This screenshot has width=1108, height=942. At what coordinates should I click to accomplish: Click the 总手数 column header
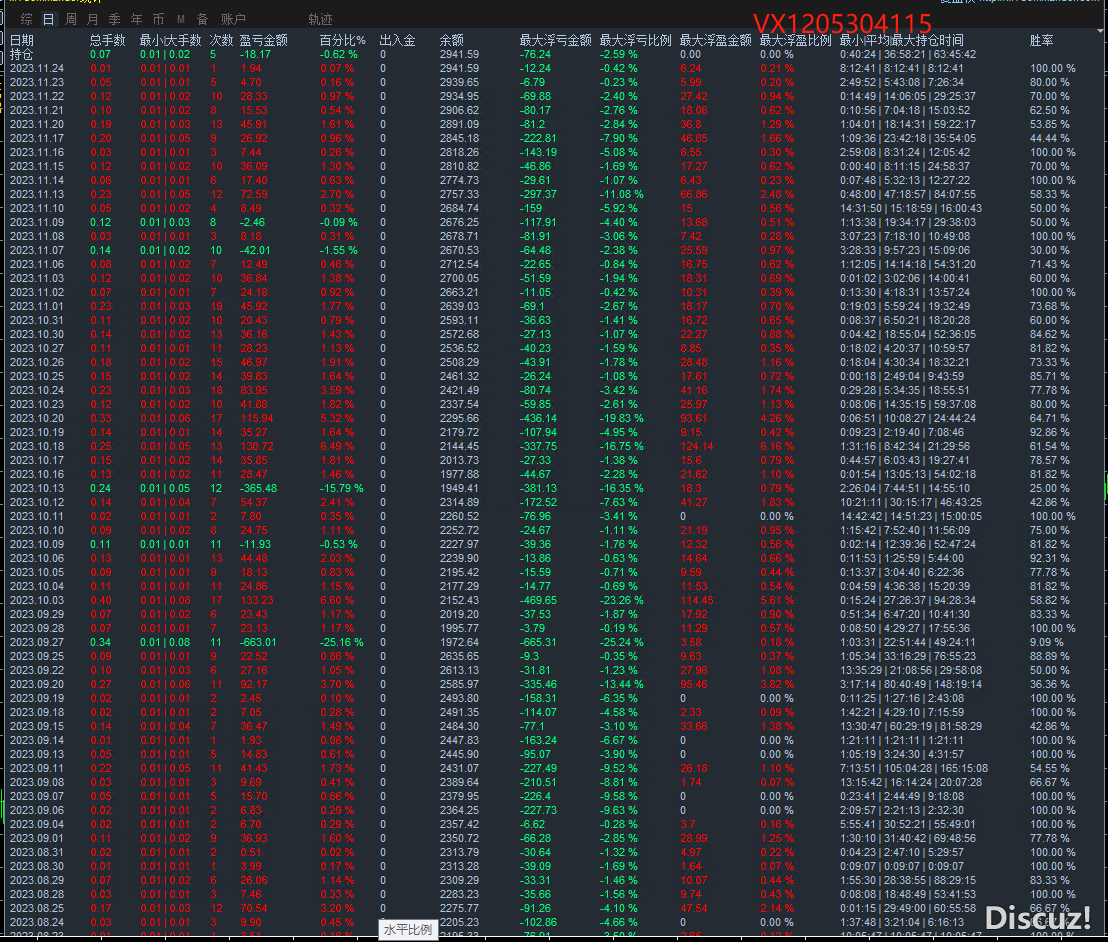click(108, 40)
